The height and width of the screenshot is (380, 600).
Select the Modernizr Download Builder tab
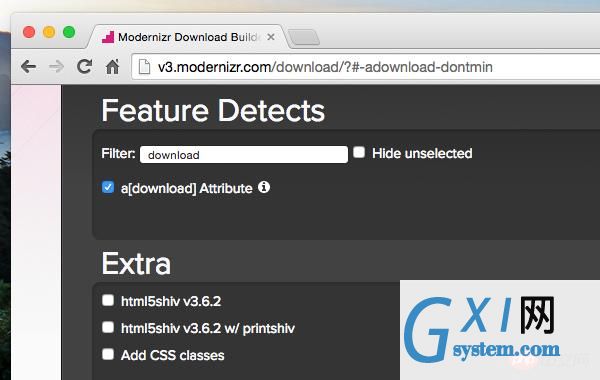tap(188, 37)
